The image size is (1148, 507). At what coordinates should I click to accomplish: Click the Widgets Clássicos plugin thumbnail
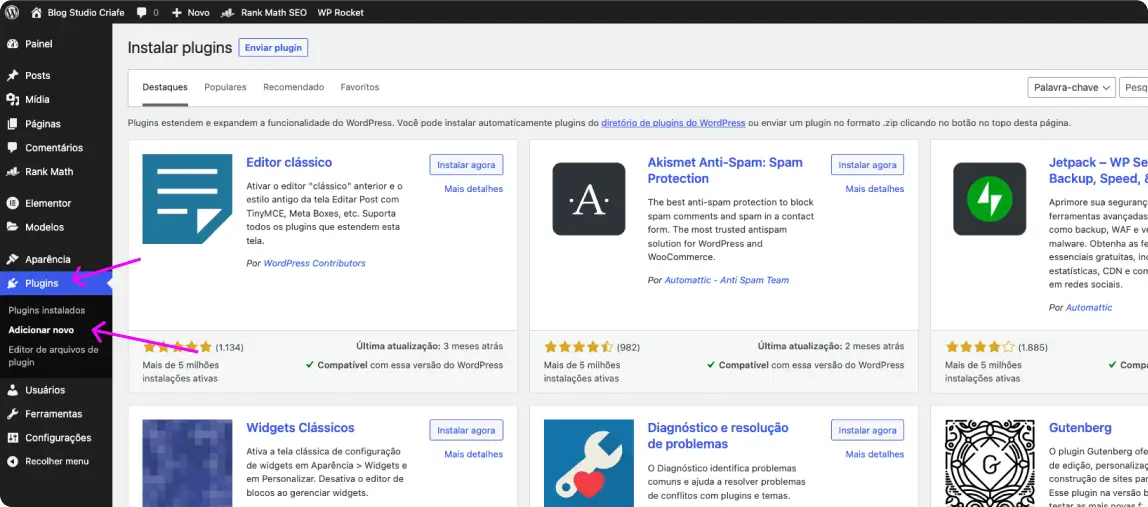tap(187, 463)
